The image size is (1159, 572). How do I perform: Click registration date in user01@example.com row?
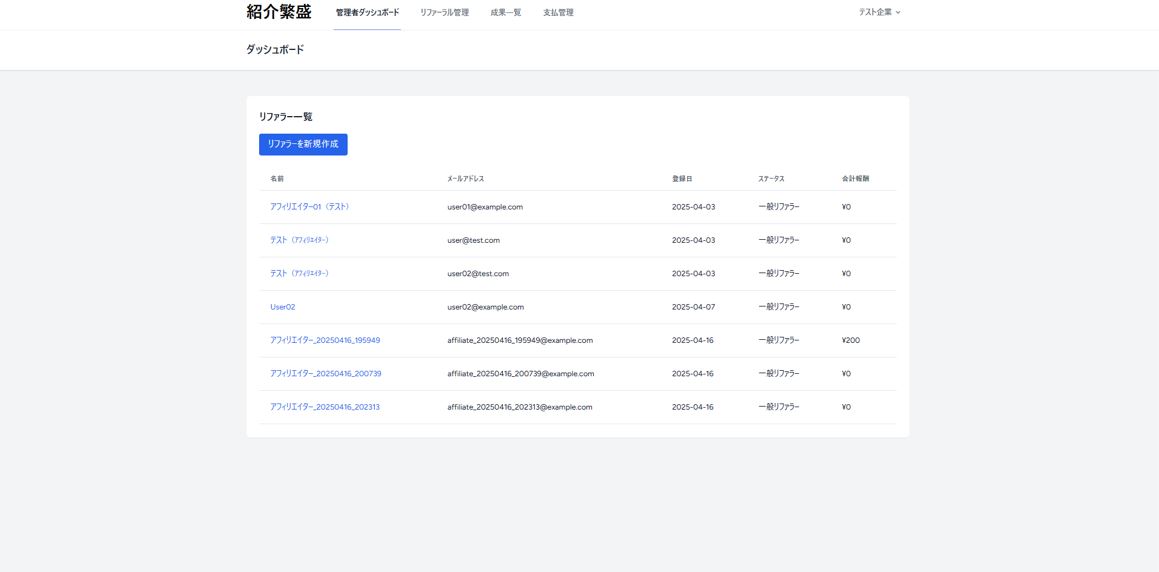[x=693, y=207]
